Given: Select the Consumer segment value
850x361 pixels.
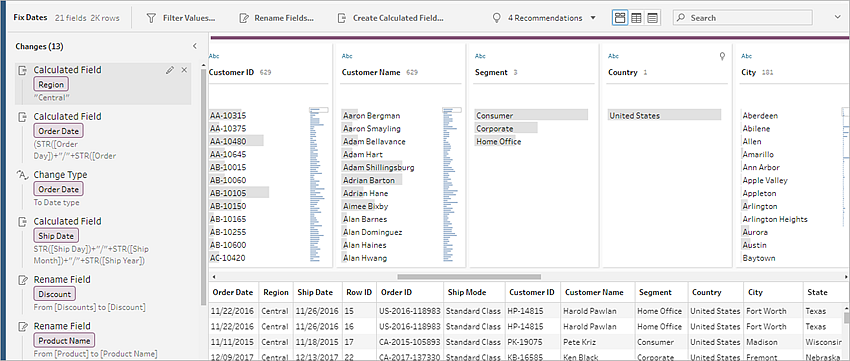Looking at the screenshot, I should [531, 115].
